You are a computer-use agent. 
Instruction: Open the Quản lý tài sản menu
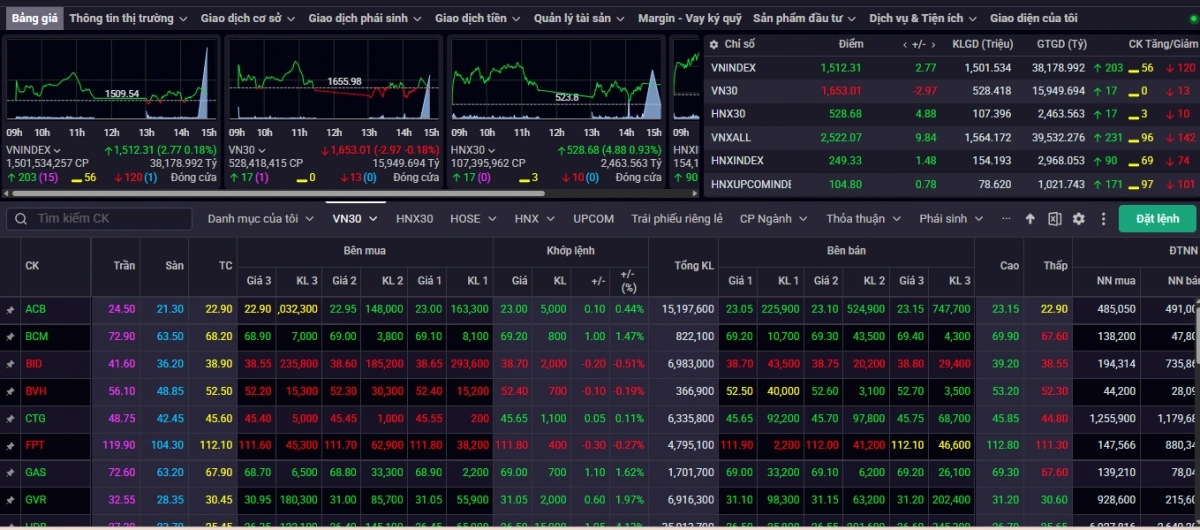580,18
